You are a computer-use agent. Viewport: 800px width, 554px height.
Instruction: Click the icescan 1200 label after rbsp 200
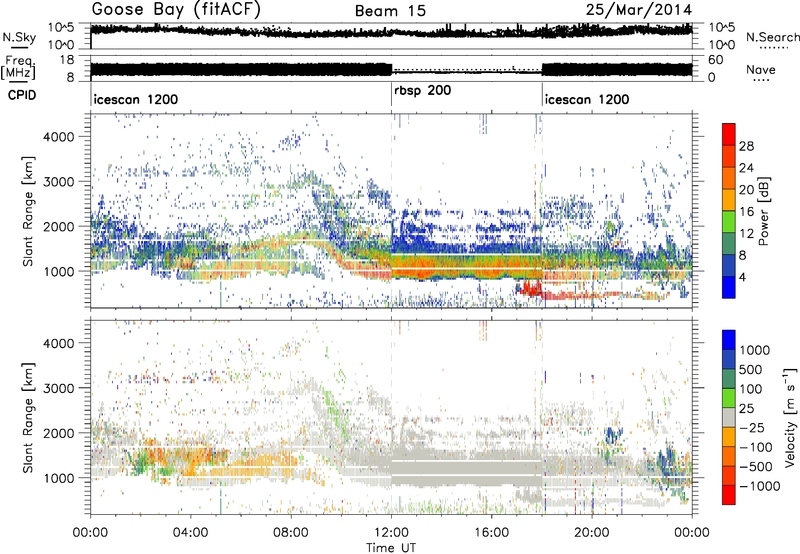point(587,99)
